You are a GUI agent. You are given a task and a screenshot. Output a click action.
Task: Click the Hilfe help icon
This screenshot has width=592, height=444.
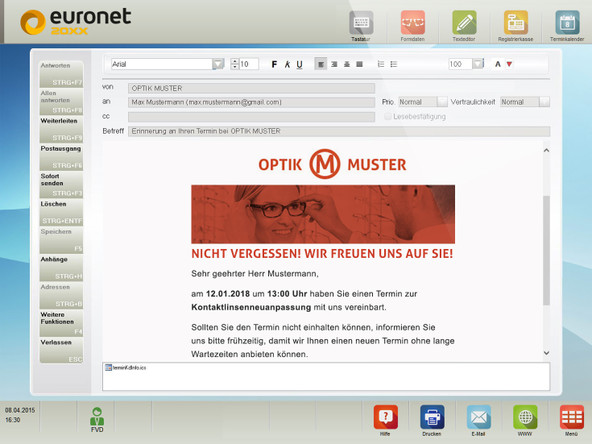click(385, 417)
